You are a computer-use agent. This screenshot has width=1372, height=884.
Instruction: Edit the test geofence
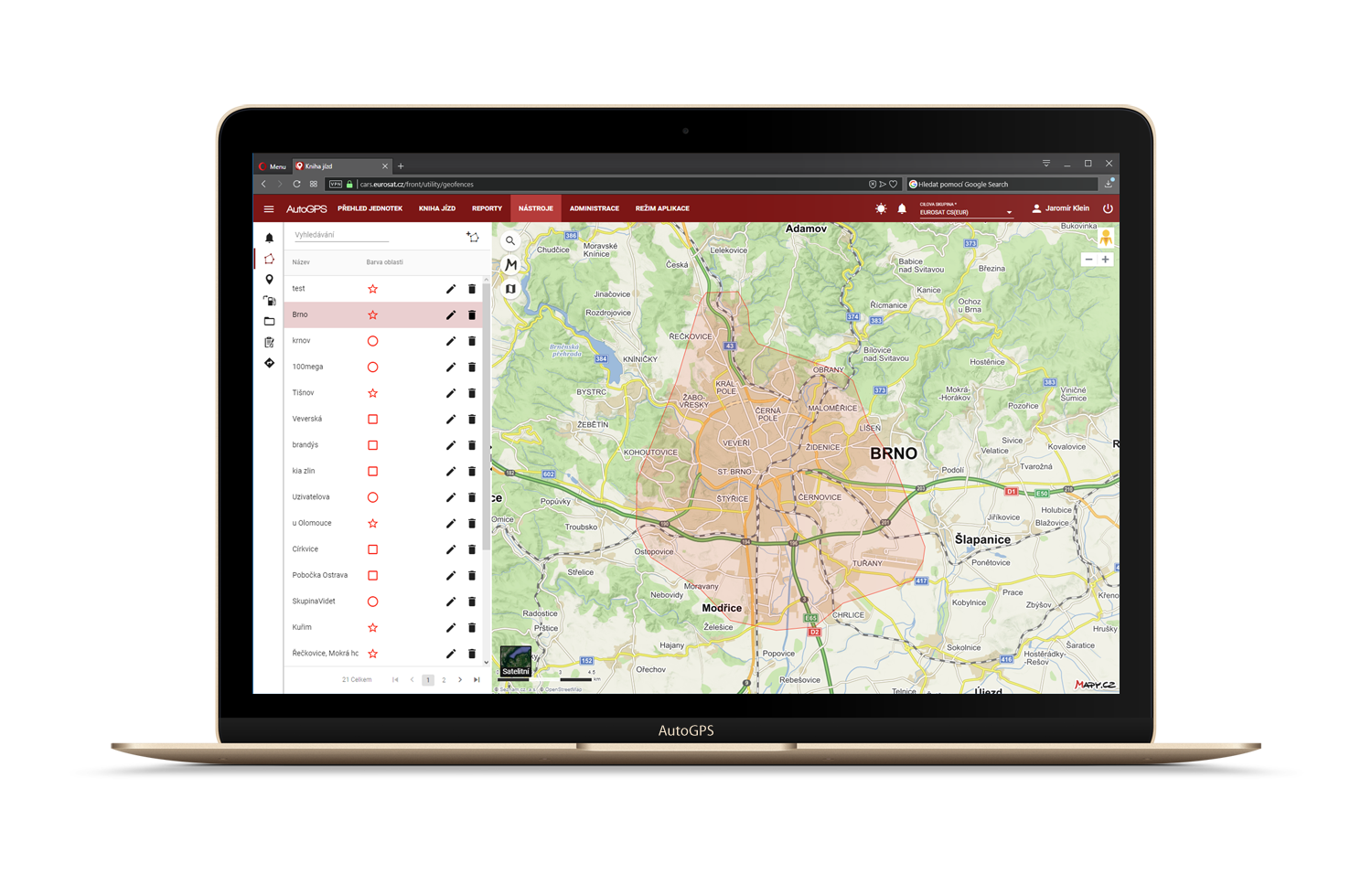pyautogui.click(x=451, y=289)
